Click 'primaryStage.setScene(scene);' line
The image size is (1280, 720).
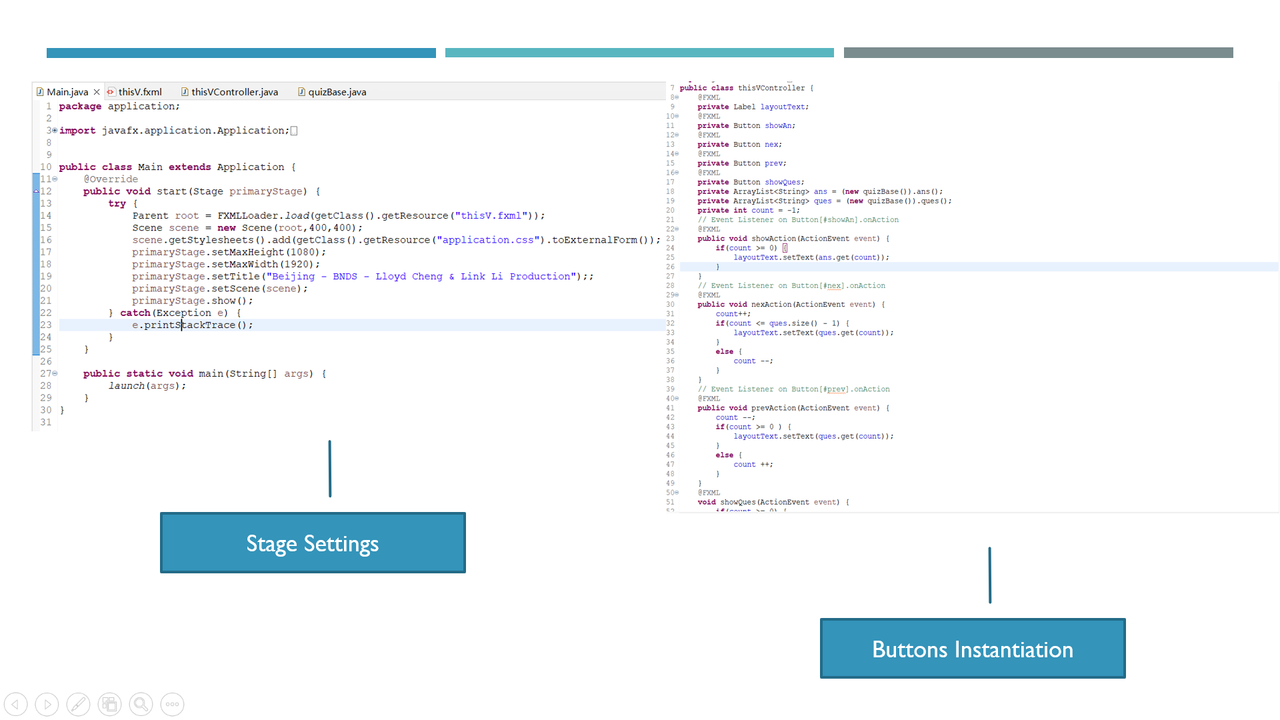click(220, 288)
